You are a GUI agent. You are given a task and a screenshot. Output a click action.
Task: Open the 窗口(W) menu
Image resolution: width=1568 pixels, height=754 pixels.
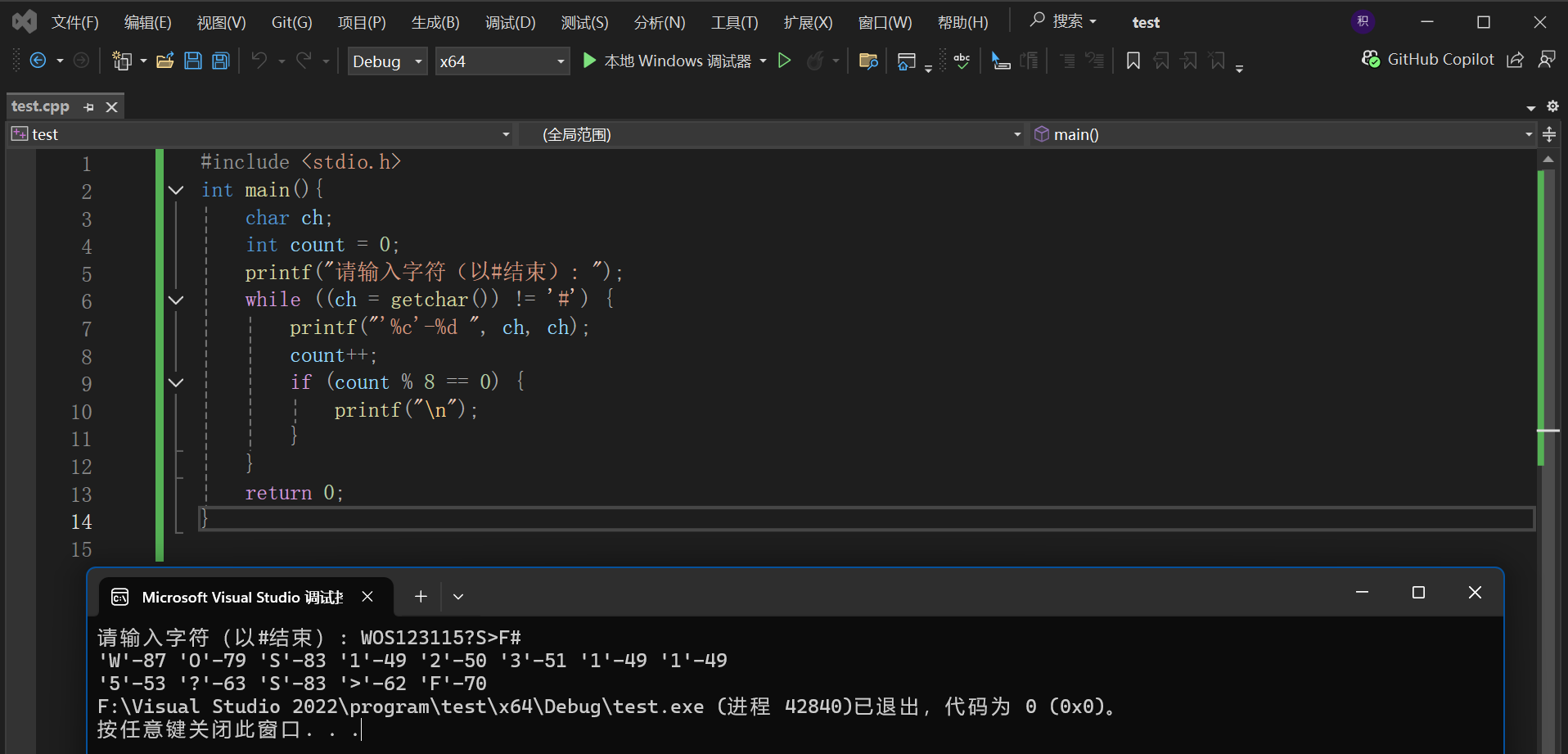(x=885, y=23)
